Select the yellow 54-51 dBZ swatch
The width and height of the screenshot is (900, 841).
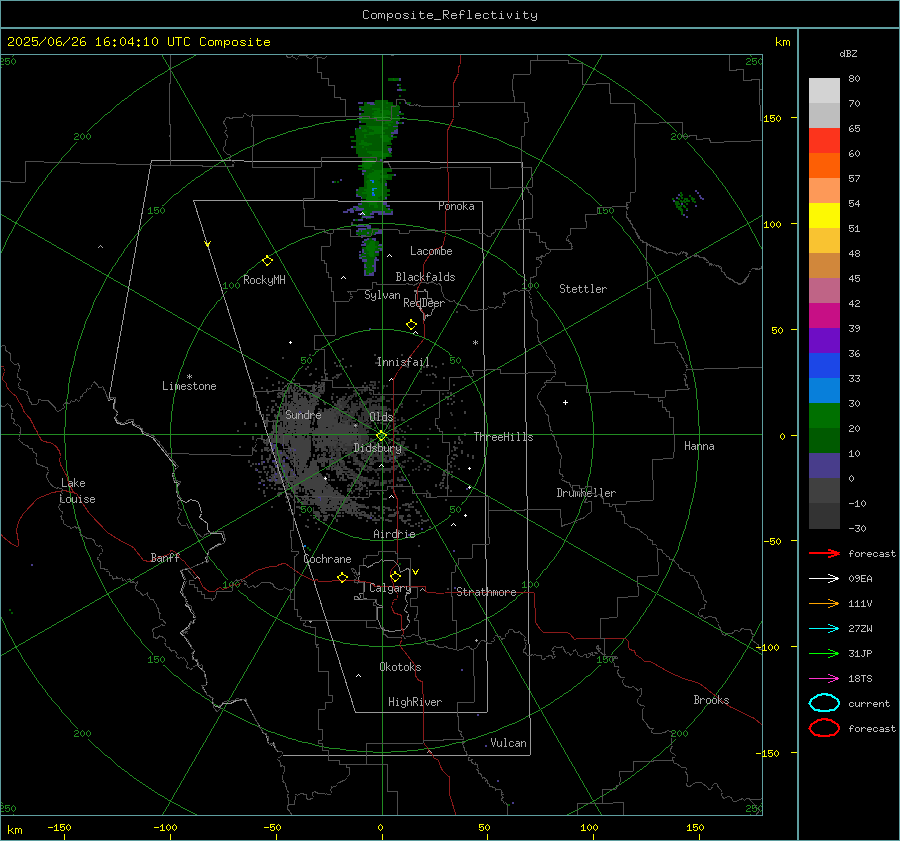pyautogui.click(x=824, y=216)
